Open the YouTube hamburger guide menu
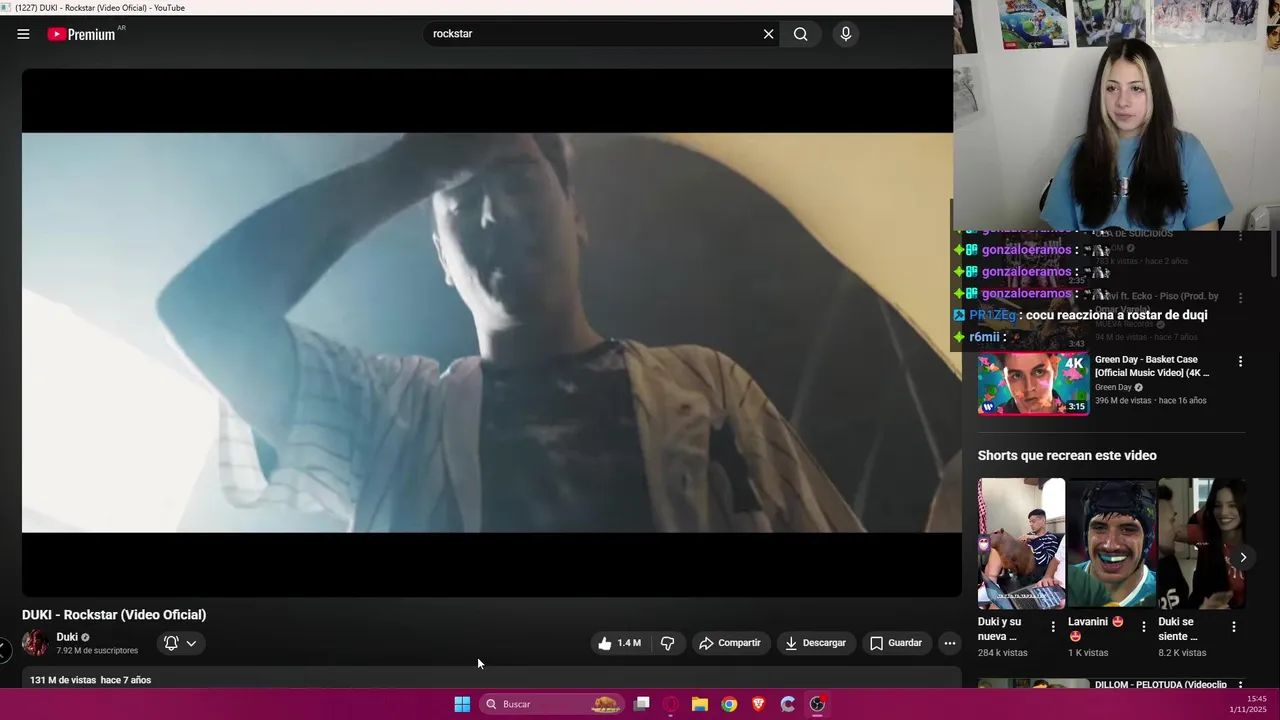Screen dimensions: 1280x720 click(23, 34)
